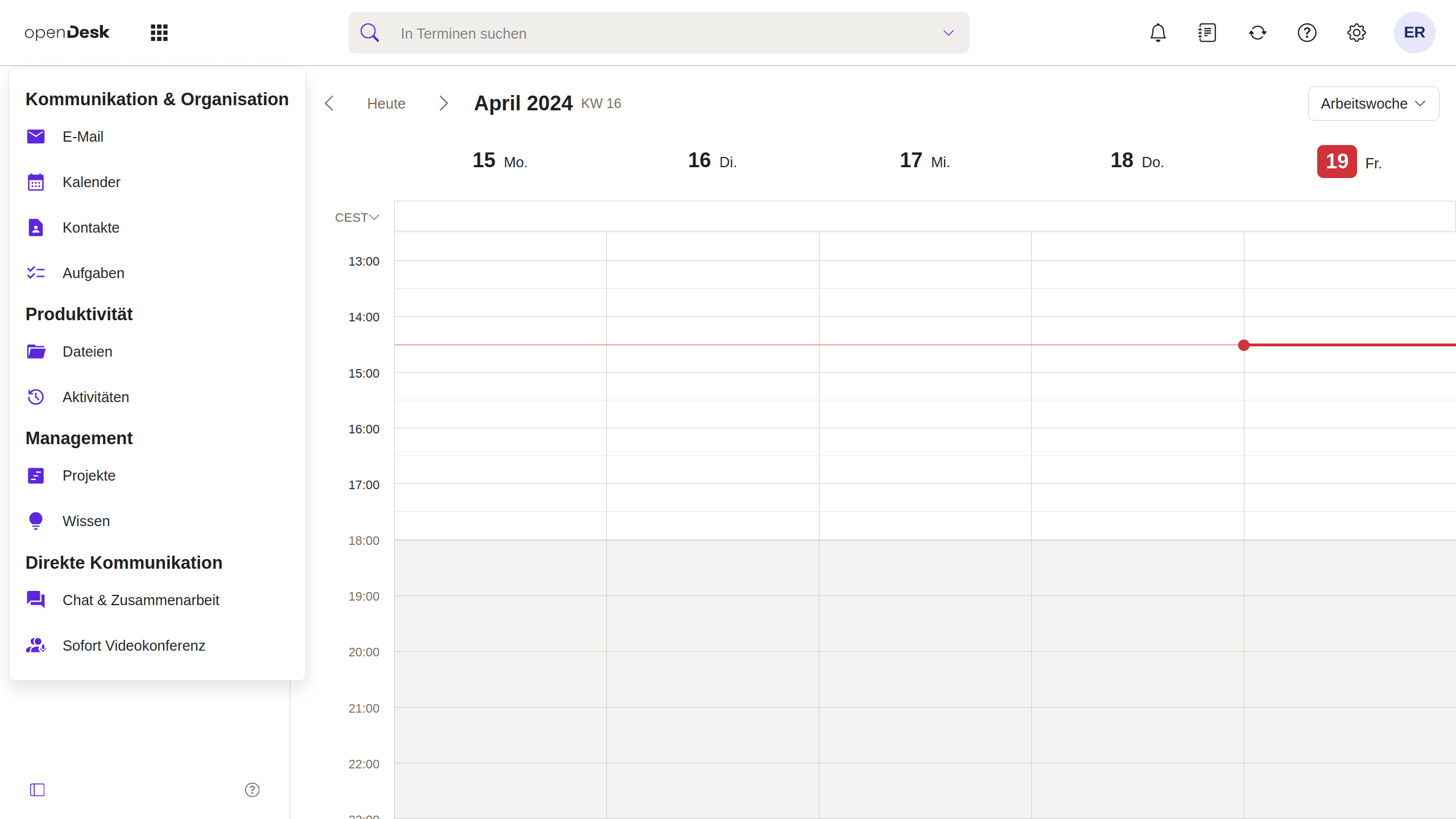Jump to today with the Heute button

point(386,103)
